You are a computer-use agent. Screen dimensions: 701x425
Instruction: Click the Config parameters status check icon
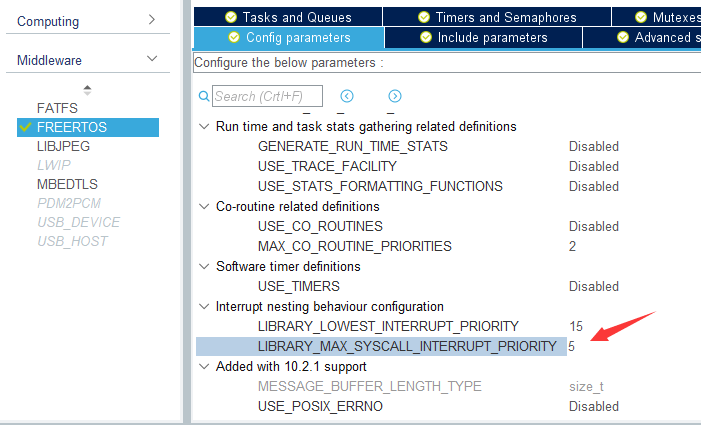pyautogui.click(x=234, y=37)
